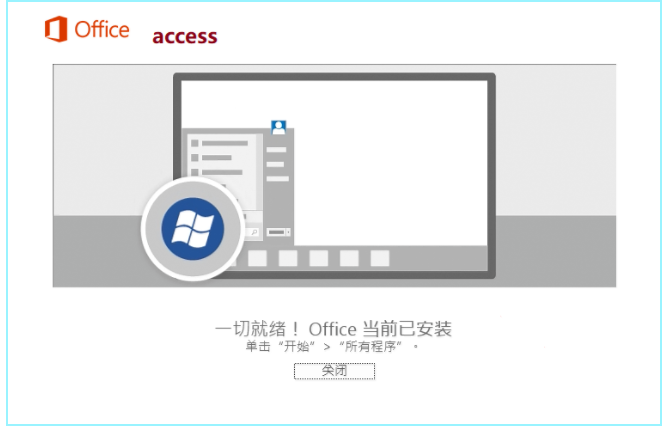
Task: Click the first link bar below the avatar
Action: [x=276, y=150]
